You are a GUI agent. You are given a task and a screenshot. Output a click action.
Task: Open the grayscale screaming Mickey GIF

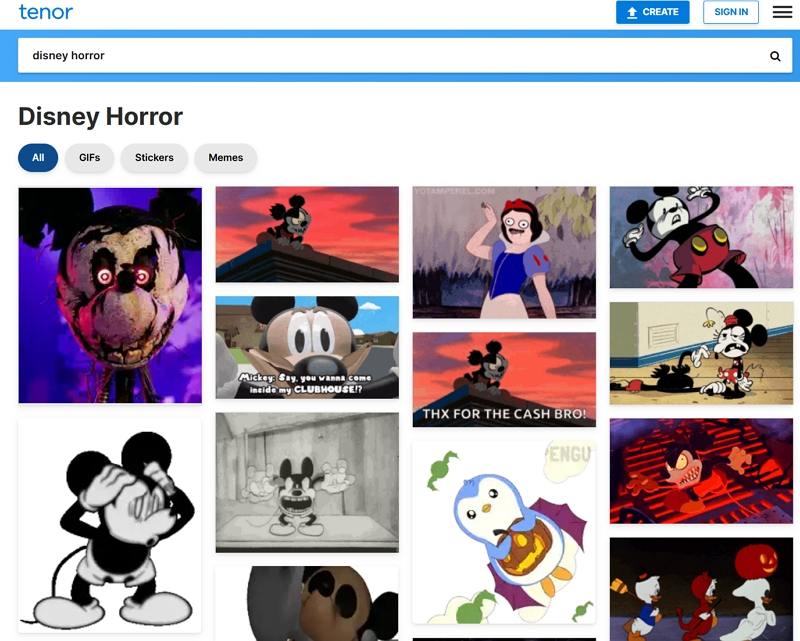point(307,483)
